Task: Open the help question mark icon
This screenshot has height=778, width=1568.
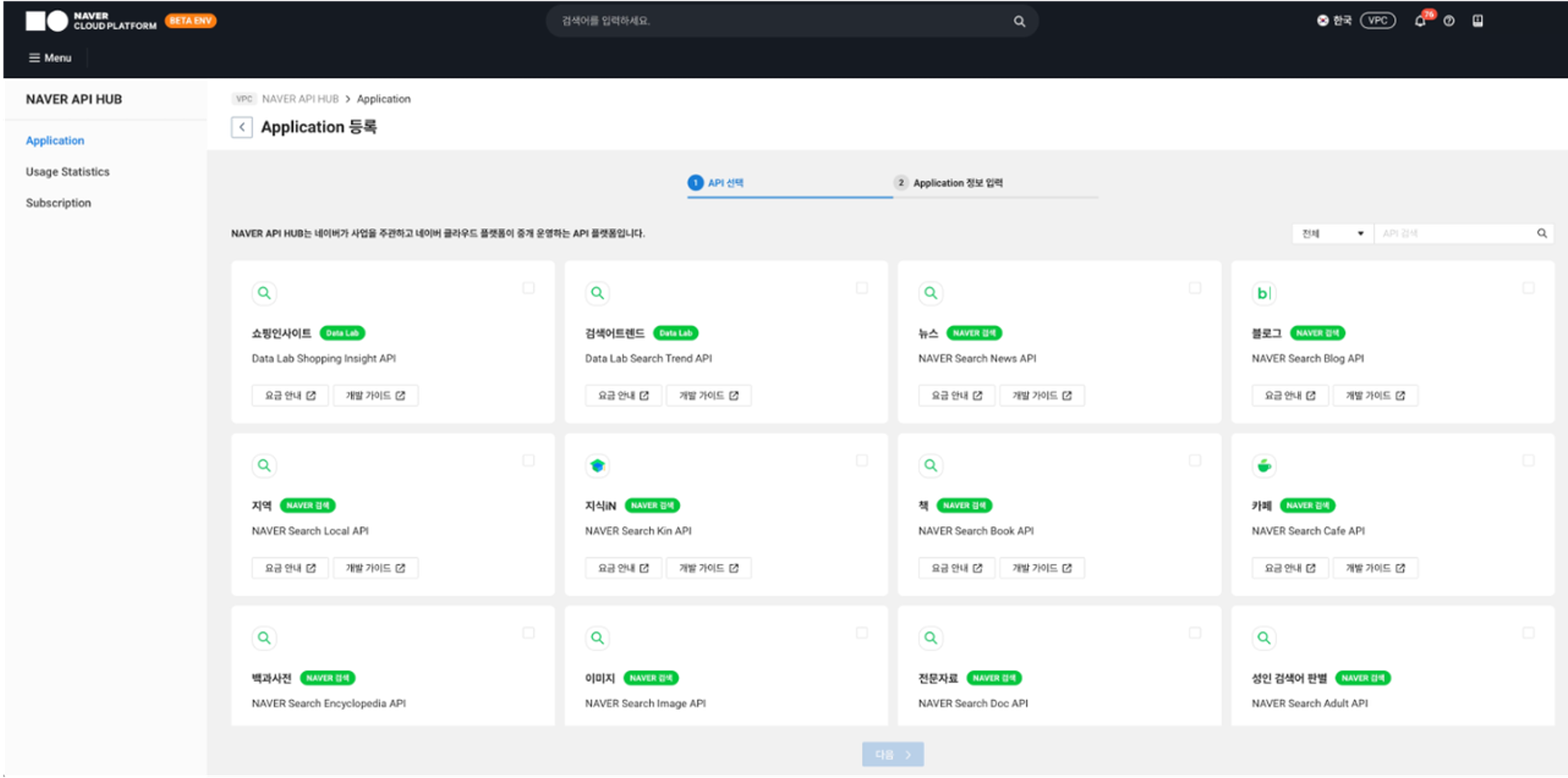Action: [x=1449, y=21]
